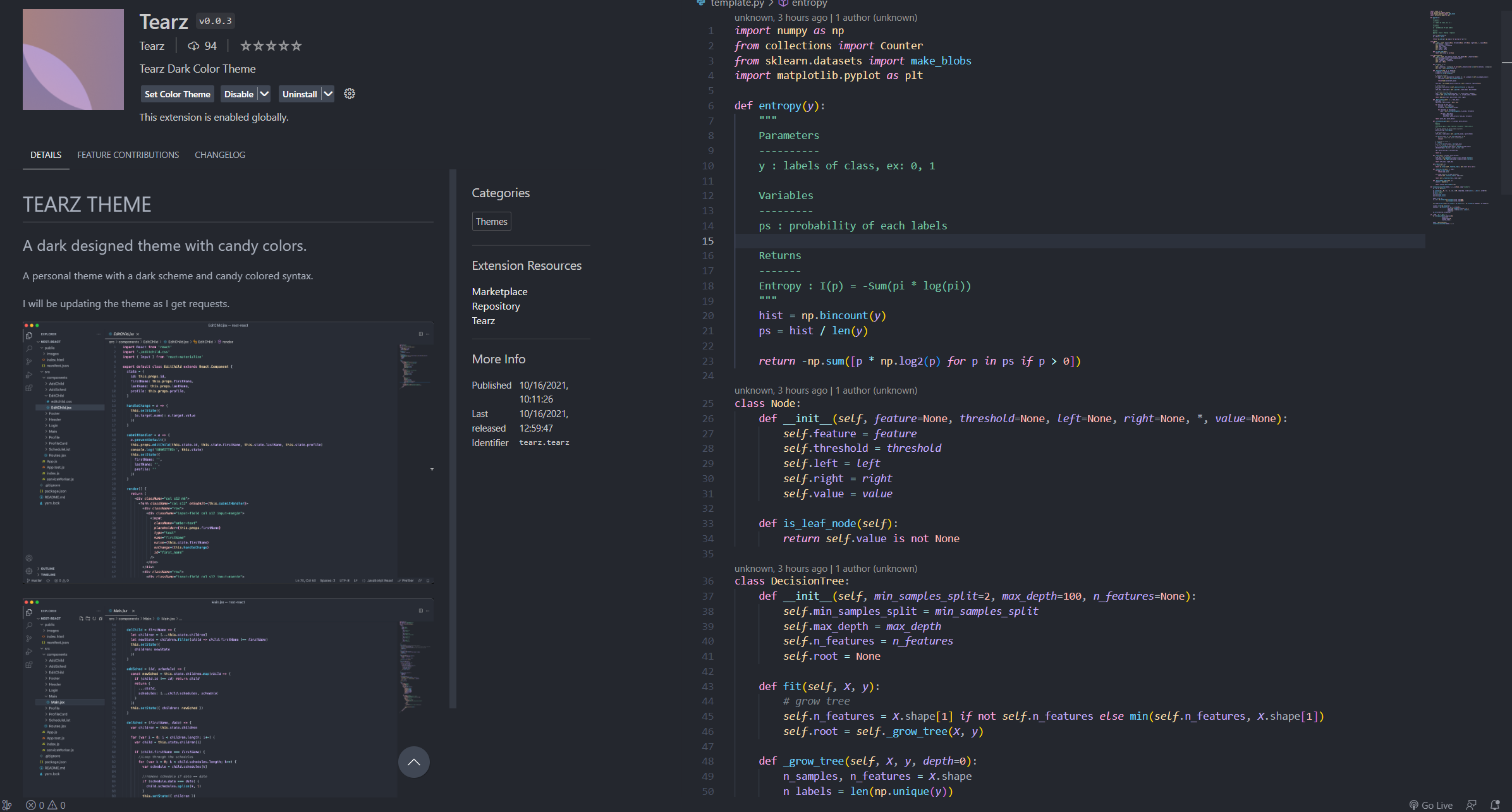Open the Marketplace resource link
This screenshot has height=812, width=1512.
coord(499,291)
